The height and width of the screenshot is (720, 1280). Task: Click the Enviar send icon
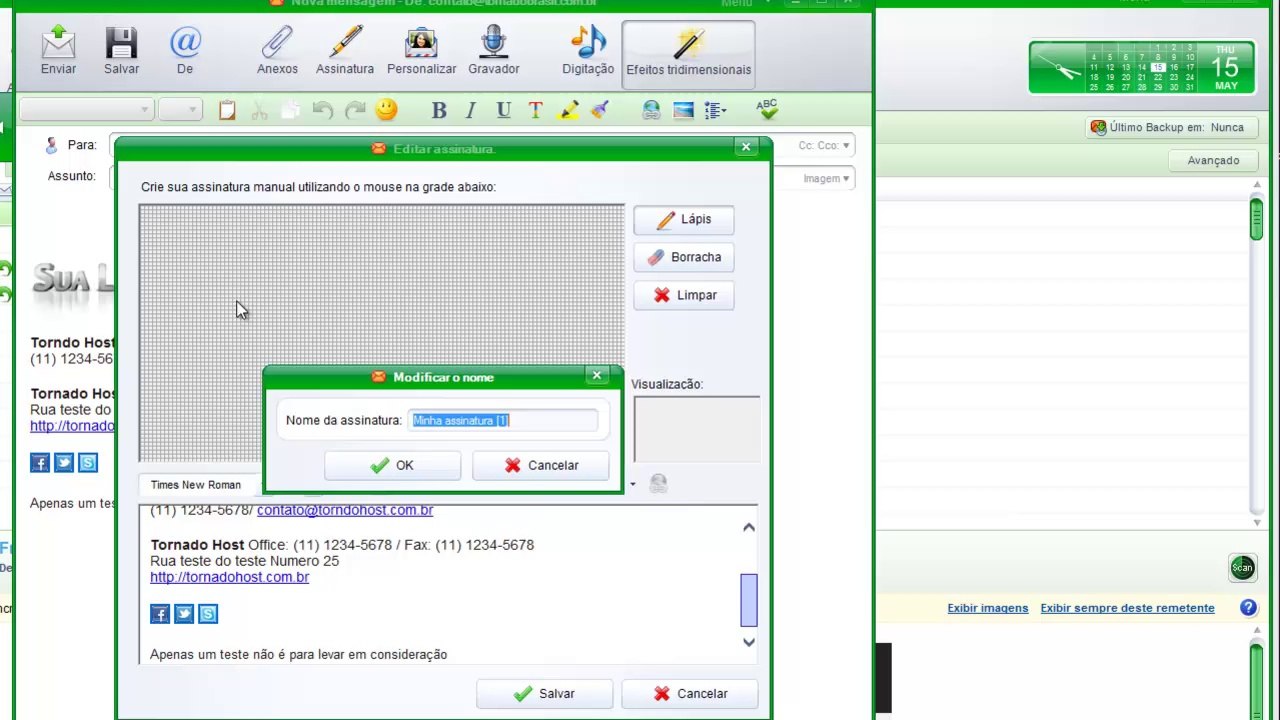pyautogui.click(x=58, y=43)
